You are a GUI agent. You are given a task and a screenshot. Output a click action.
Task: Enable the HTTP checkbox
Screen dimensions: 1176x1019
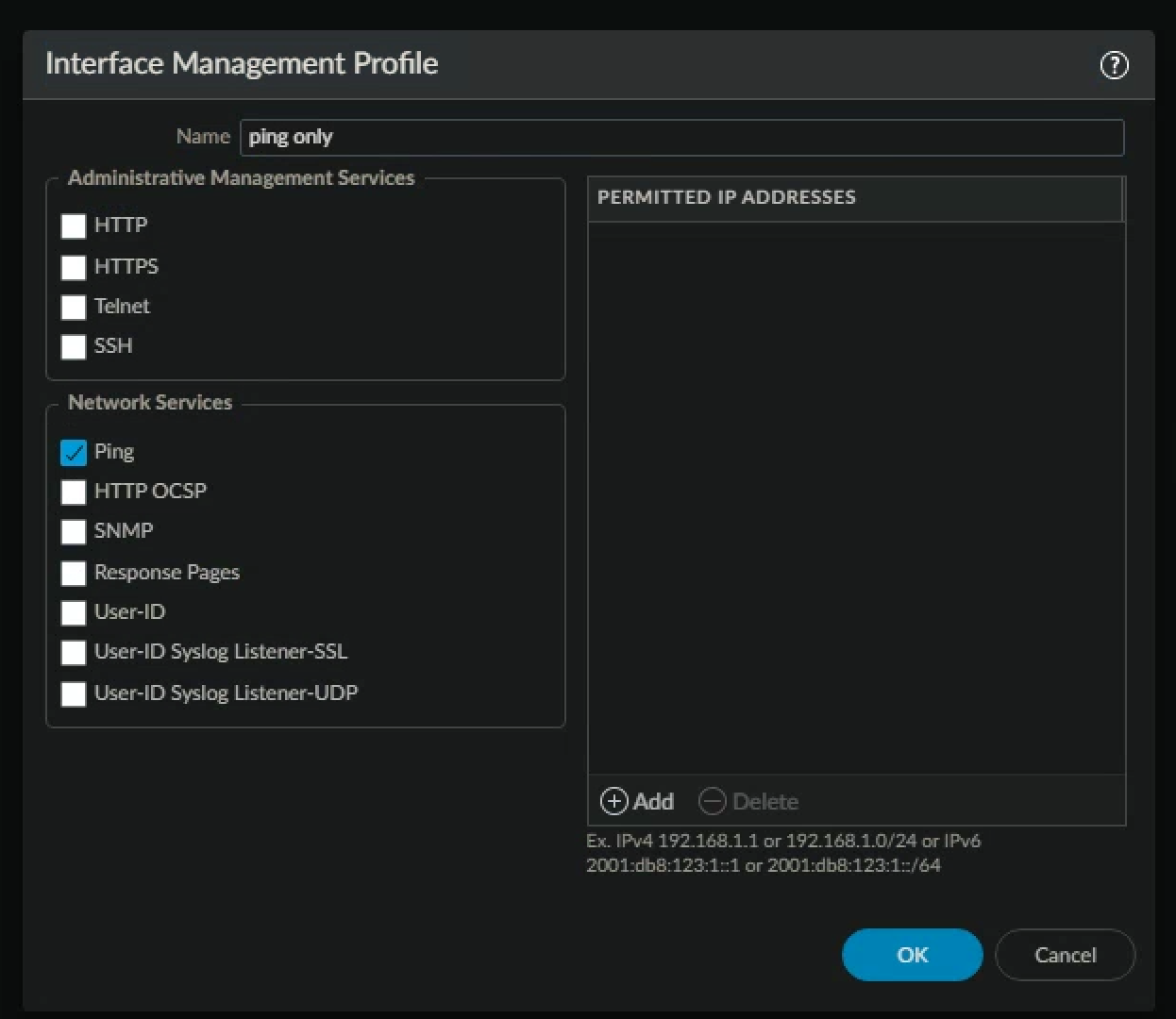pos(74,226)
